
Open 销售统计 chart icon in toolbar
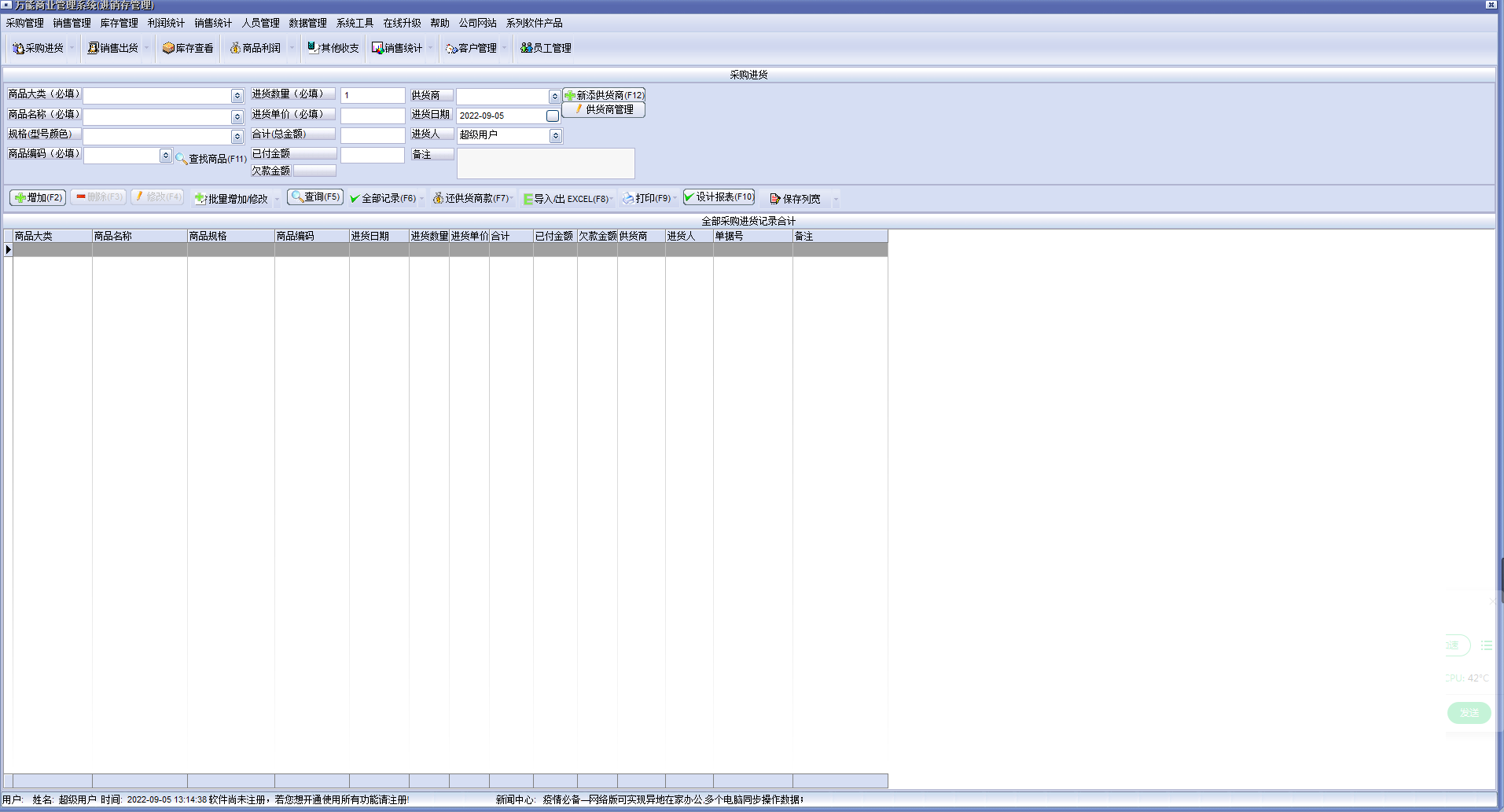(378, 49)
